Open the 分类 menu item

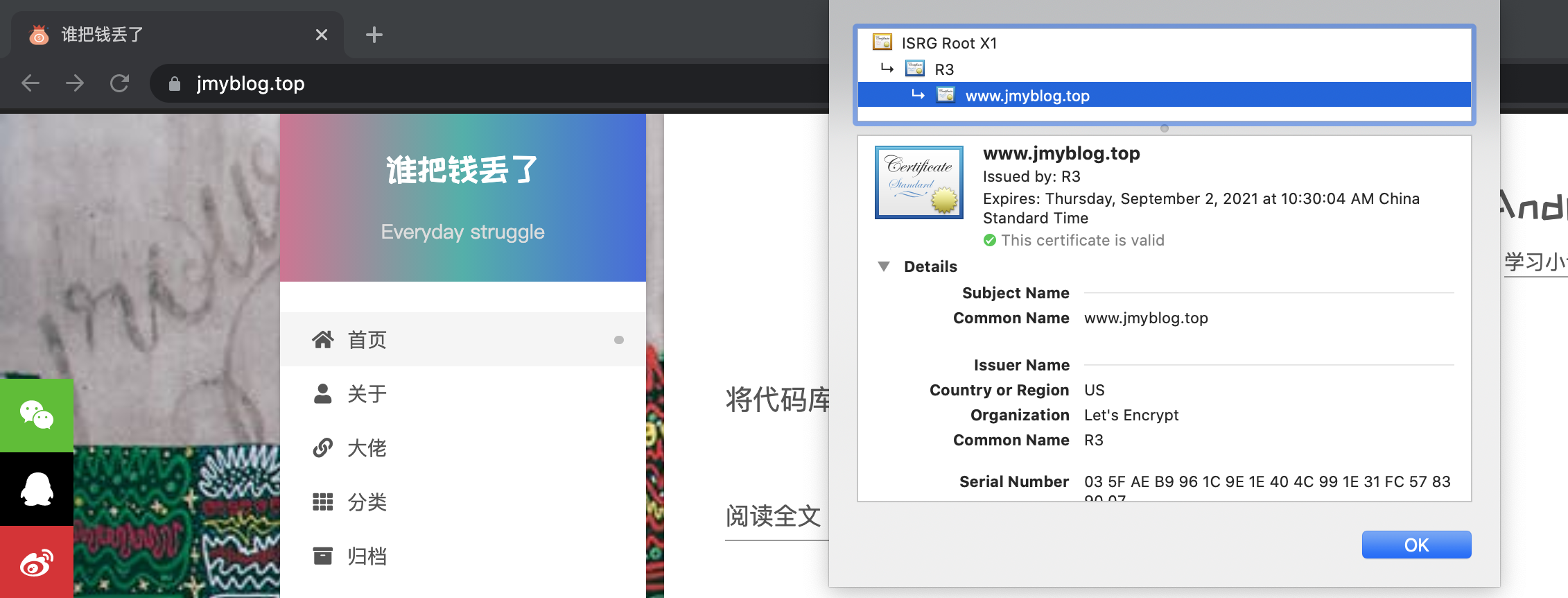pyautogui.click(x=463, y=502)
